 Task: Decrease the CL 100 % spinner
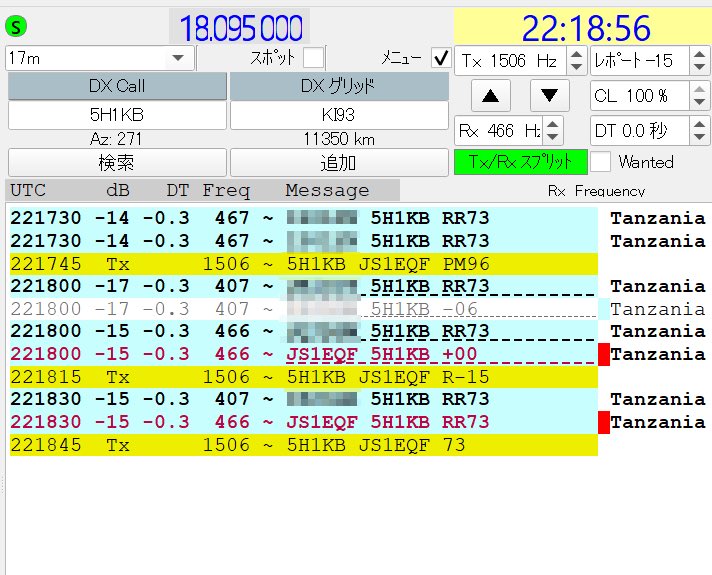pos(700,102)
